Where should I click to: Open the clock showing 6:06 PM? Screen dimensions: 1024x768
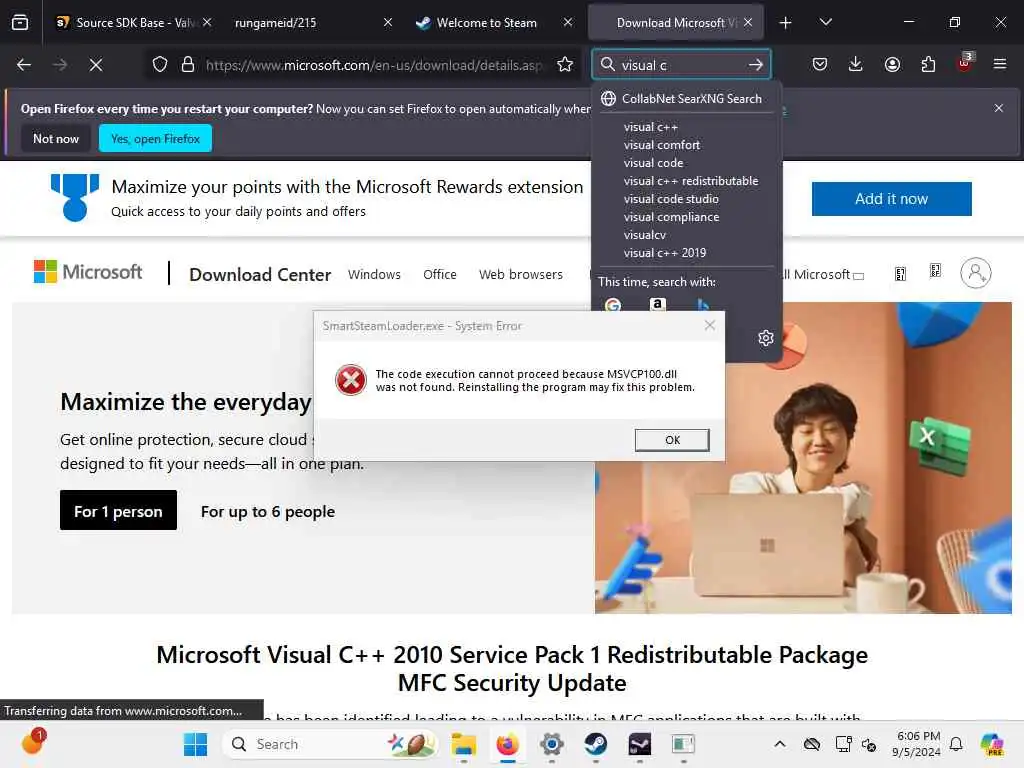[x=917, y=744]
